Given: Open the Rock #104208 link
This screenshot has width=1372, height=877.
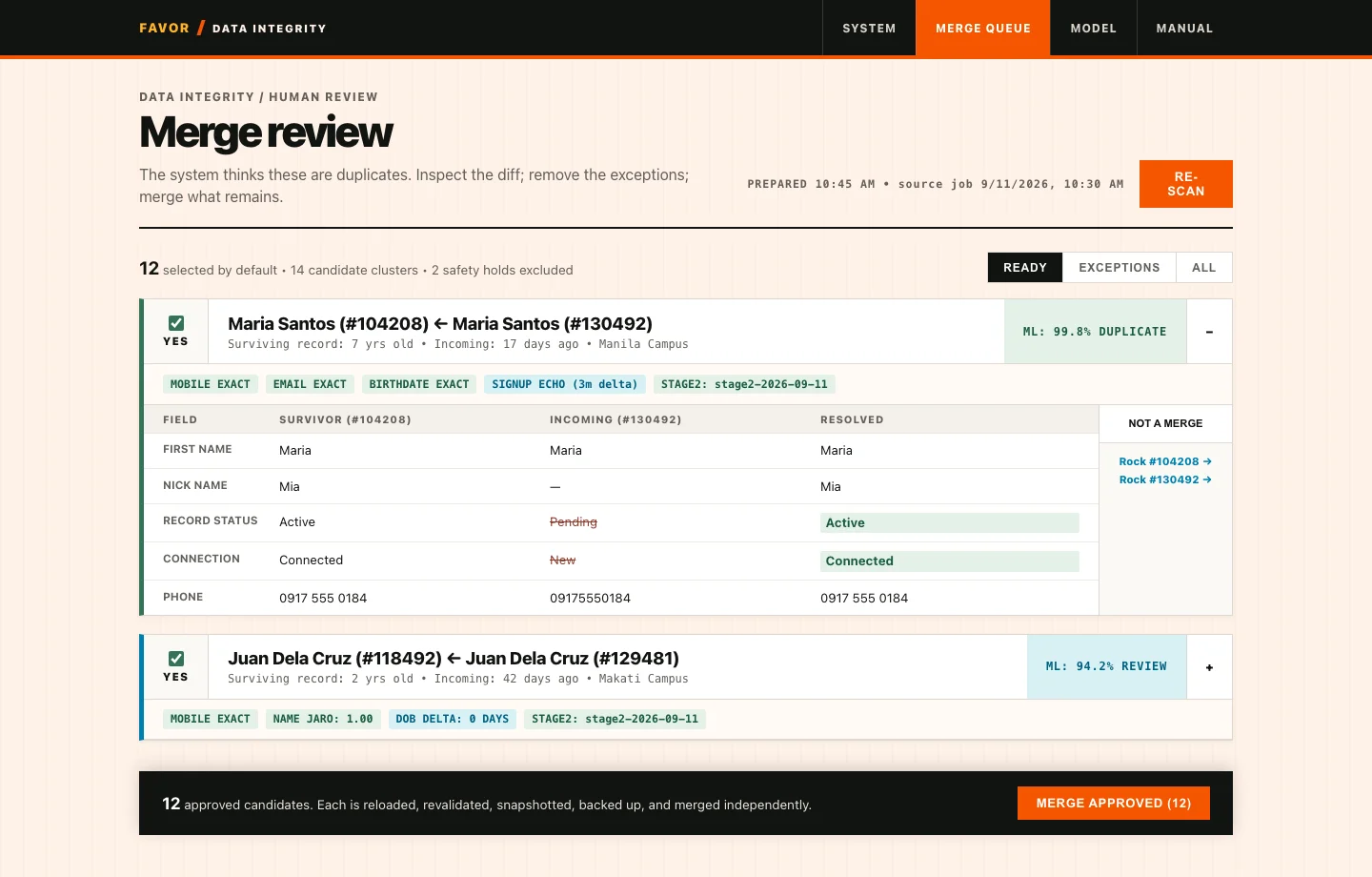Looking at the screenshot, I should (1165, 461).
